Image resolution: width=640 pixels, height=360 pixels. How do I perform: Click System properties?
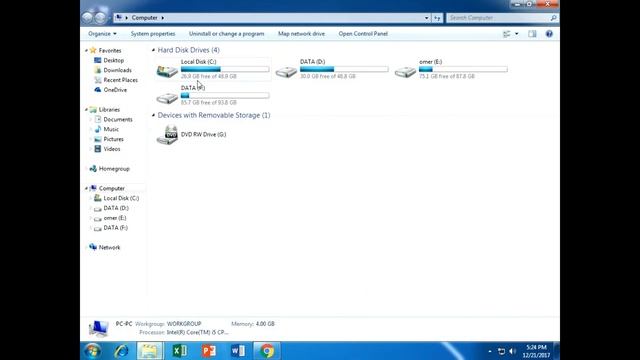pos(153,34)
